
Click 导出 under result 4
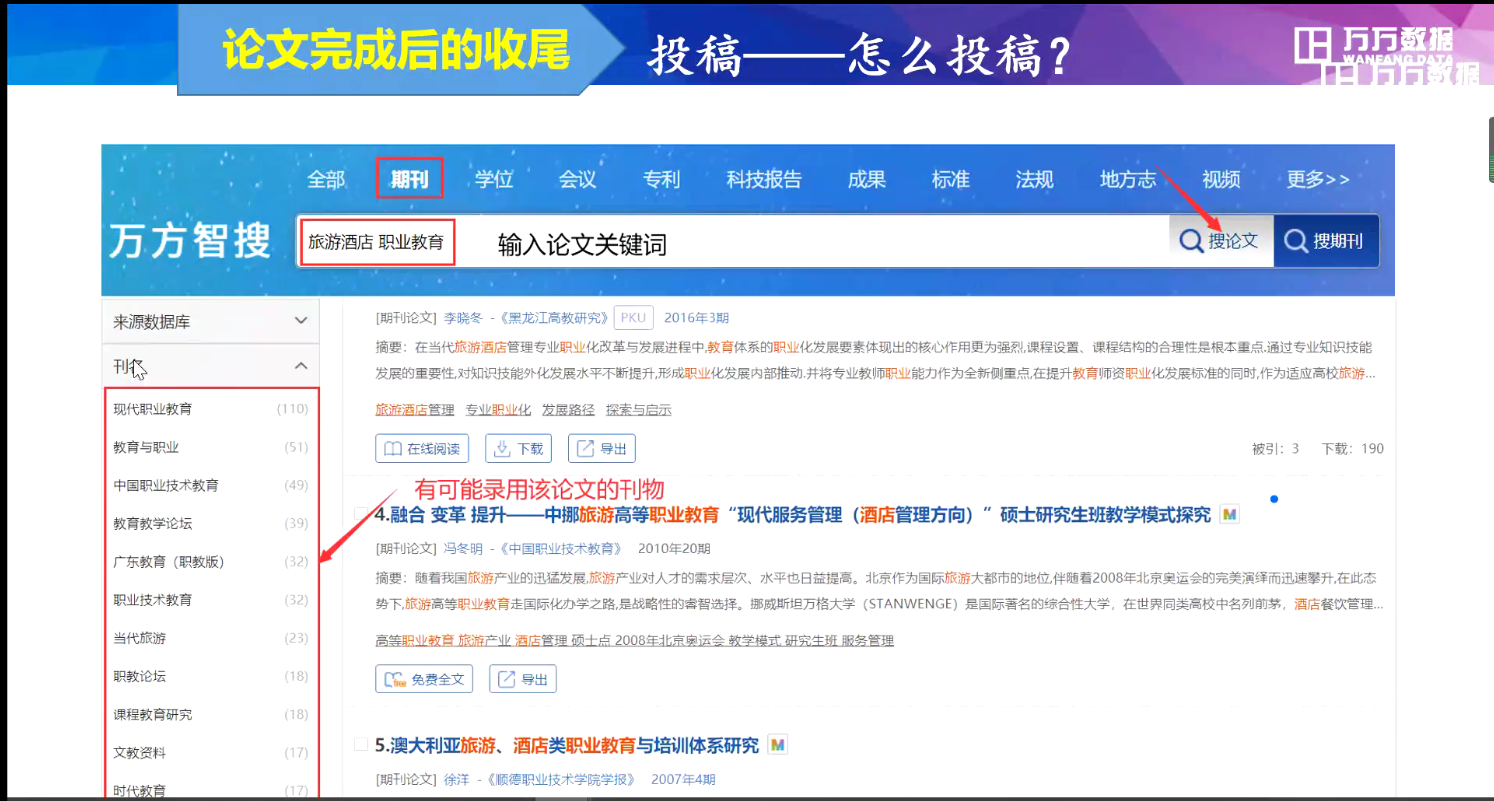point(522,679)
